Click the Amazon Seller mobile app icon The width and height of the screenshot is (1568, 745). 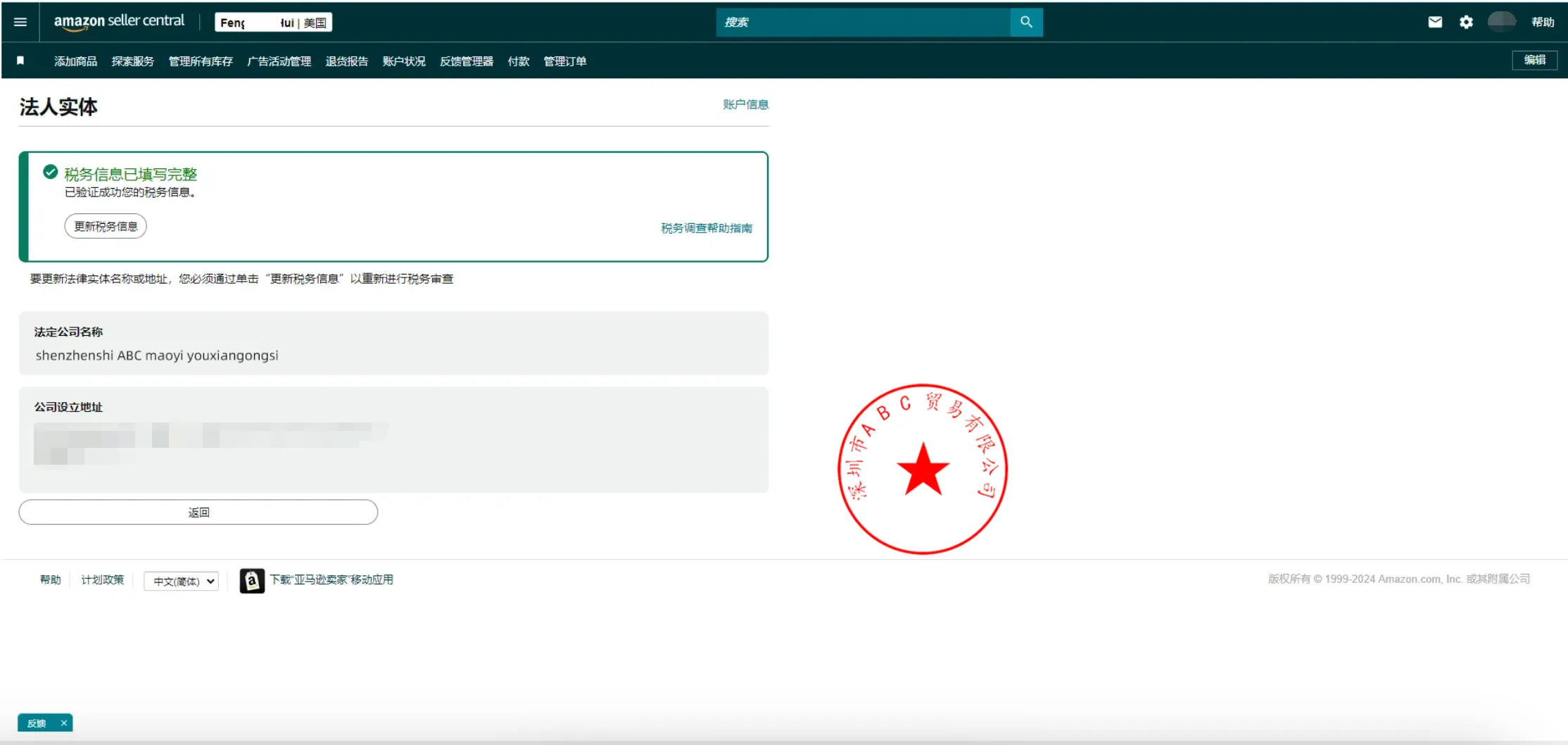(252, 580)
